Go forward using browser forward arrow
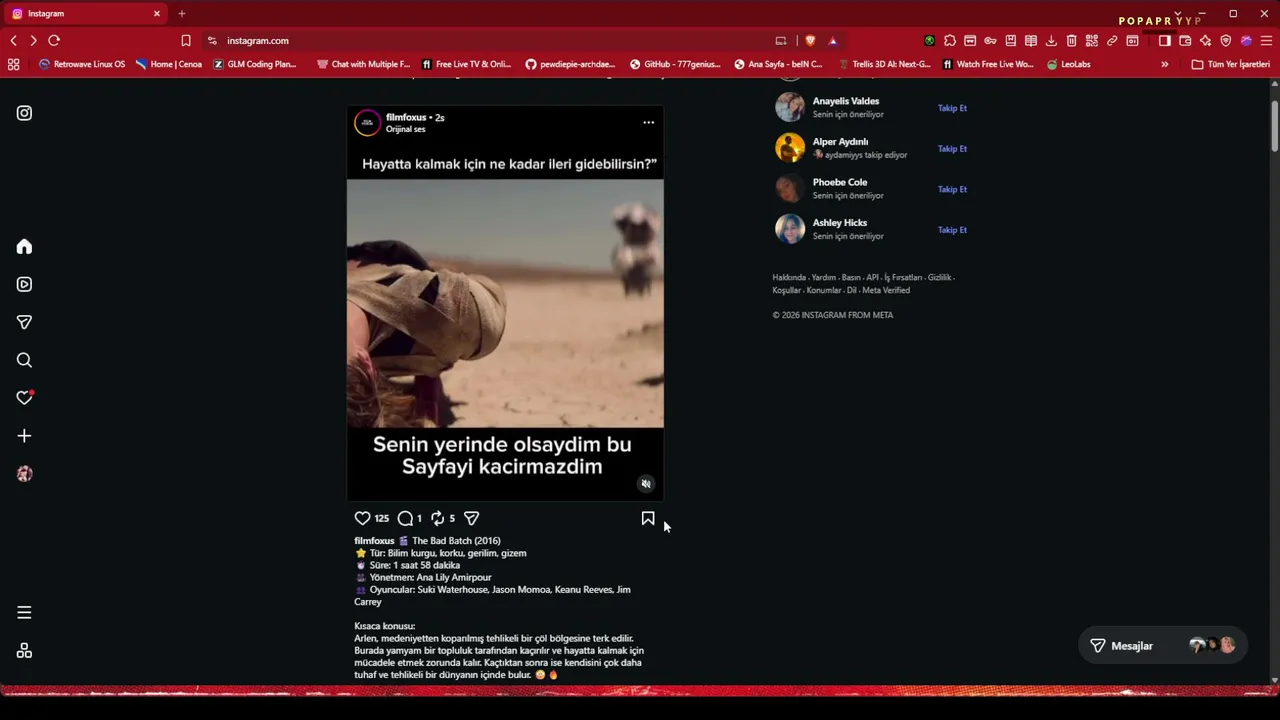This screenshot has width=1280, height=720. tap(33, 41)
